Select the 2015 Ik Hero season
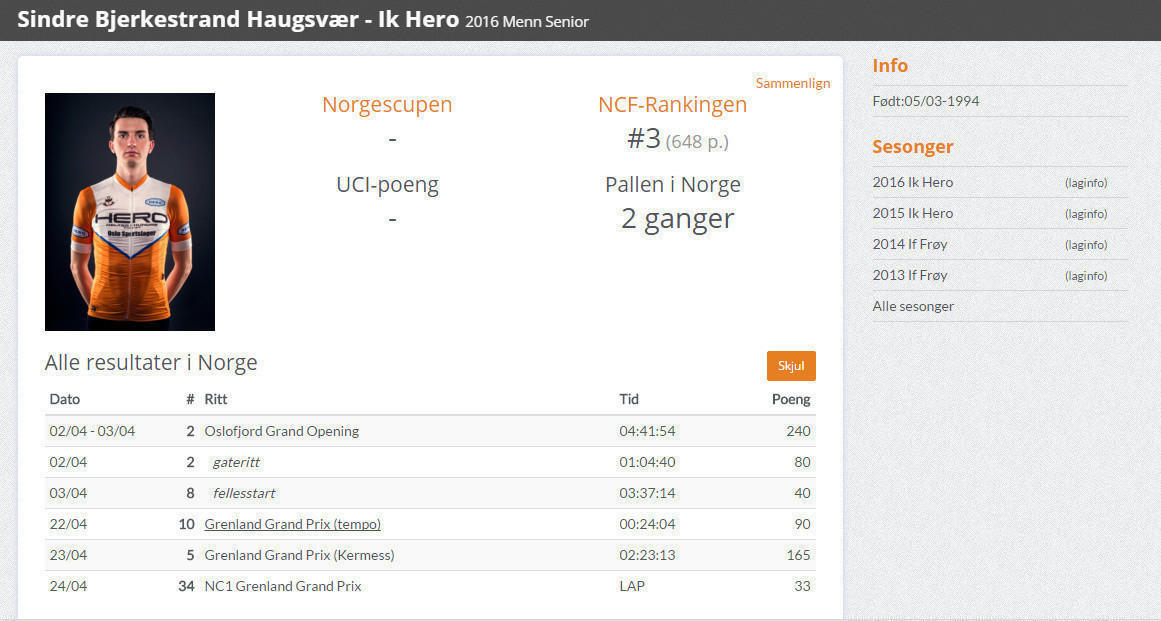The image size is (1161, 621). pos(912,213)
